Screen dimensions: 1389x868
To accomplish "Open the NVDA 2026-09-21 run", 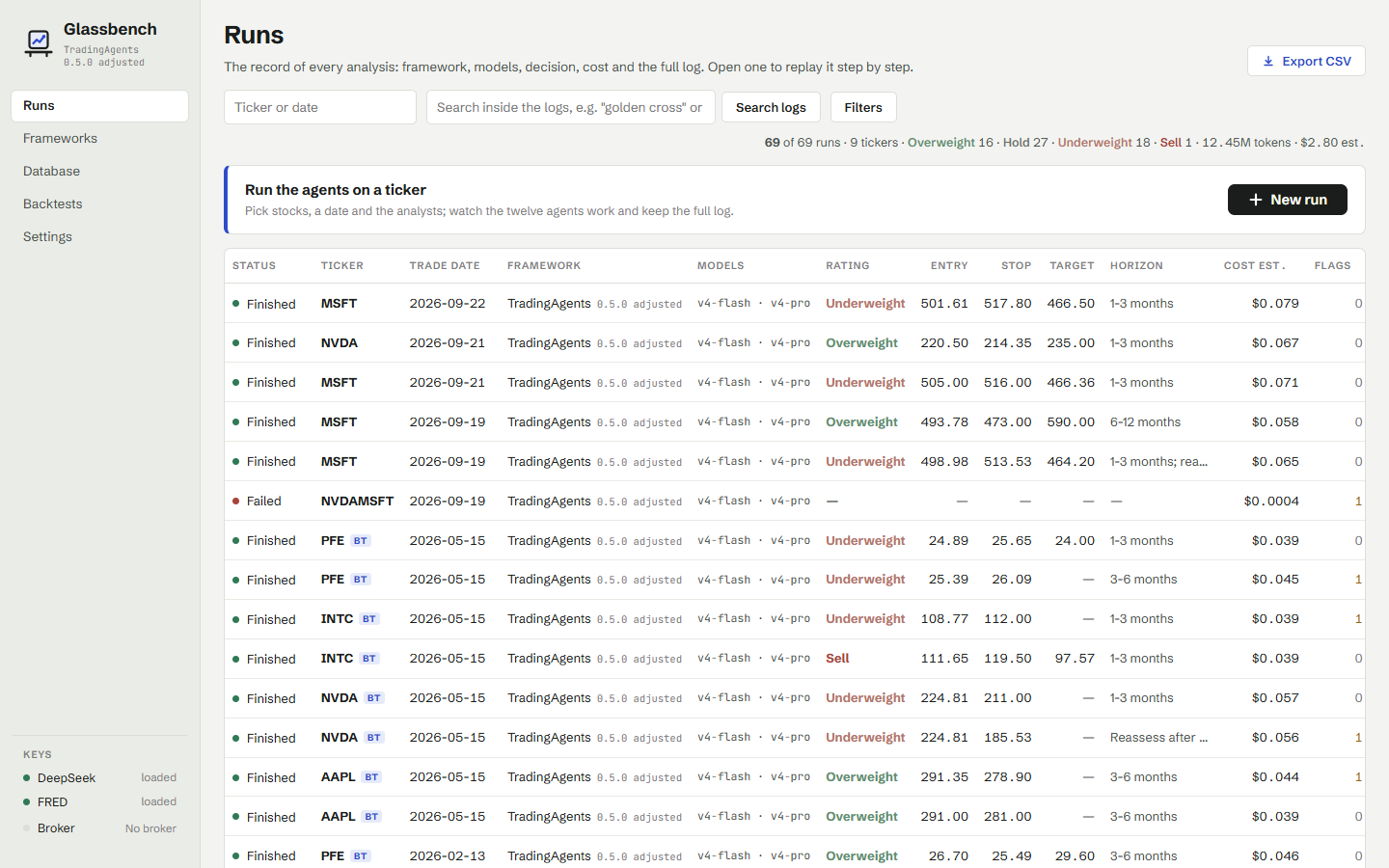I will (x=795, y=342).
